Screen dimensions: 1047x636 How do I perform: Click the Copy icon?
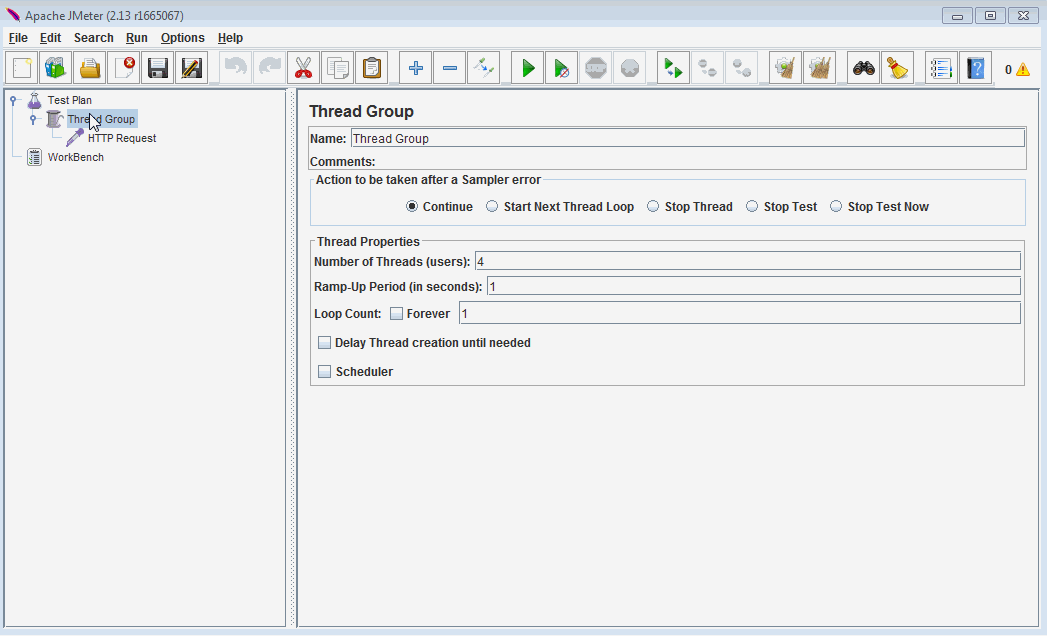[338, 68]
